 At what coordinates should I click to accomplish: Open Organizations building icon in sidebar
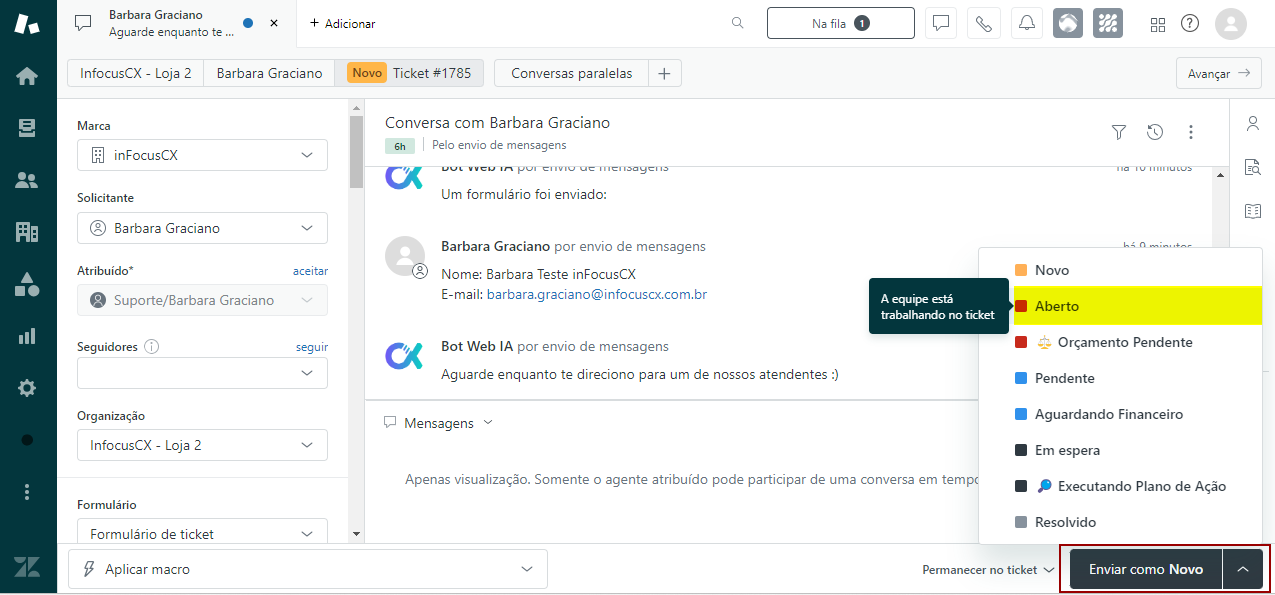[27, 232]
